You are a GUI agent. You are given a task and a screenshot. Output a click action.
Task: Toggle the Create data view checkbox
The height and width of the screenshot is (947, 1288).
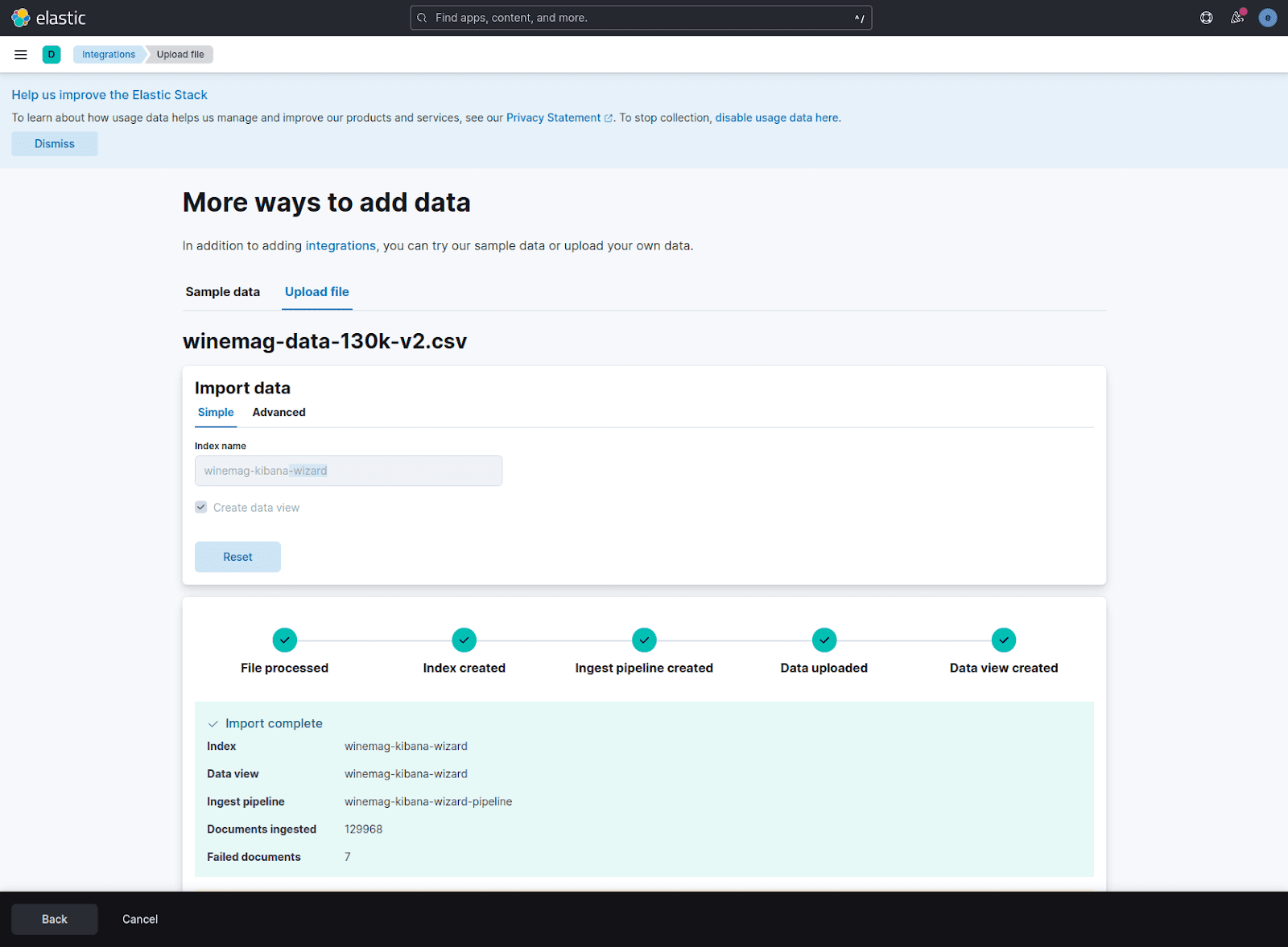200,507
